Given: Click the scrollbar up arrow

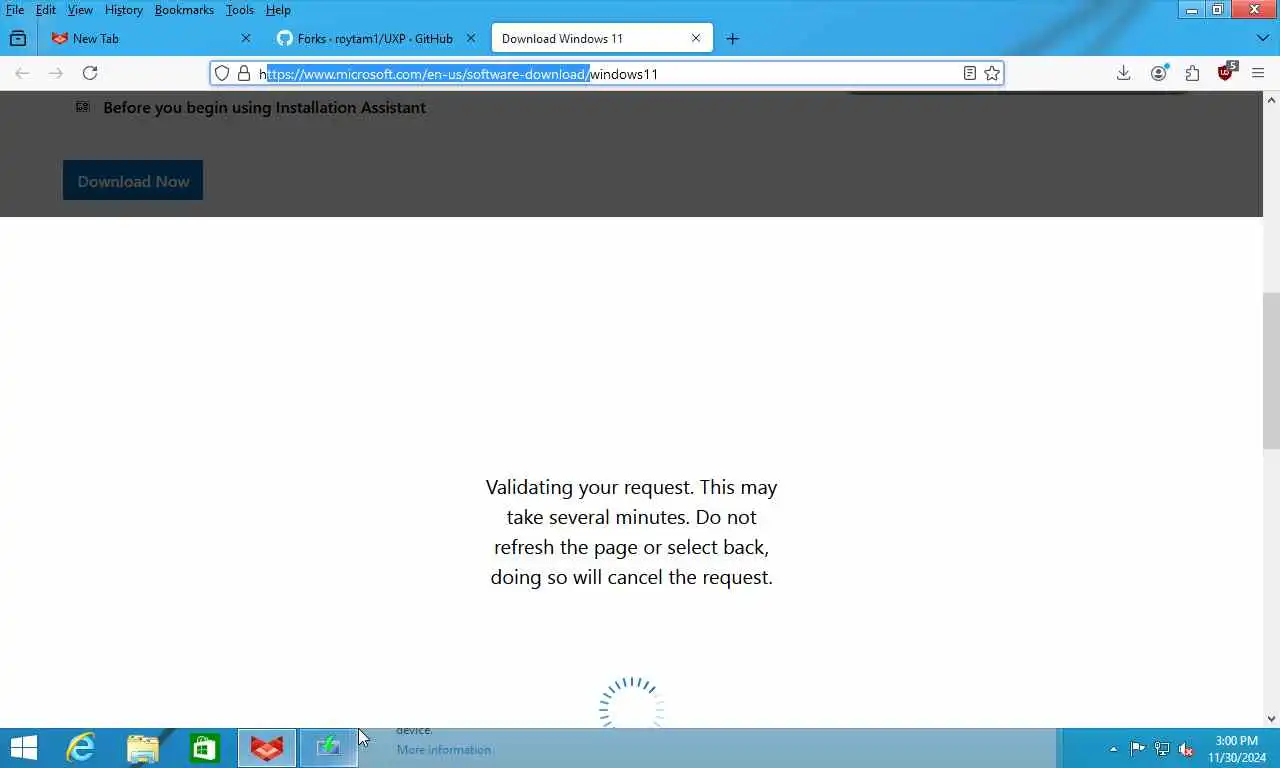Looking at the screenshot, I should [x=1271, y=100].
